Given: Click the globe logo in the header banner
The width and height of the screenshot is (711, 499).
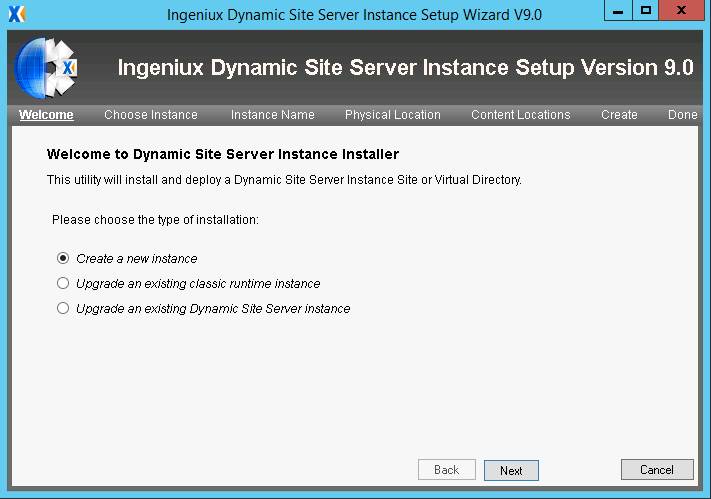Looking at the screenshot, I should (x=46, y=68).
